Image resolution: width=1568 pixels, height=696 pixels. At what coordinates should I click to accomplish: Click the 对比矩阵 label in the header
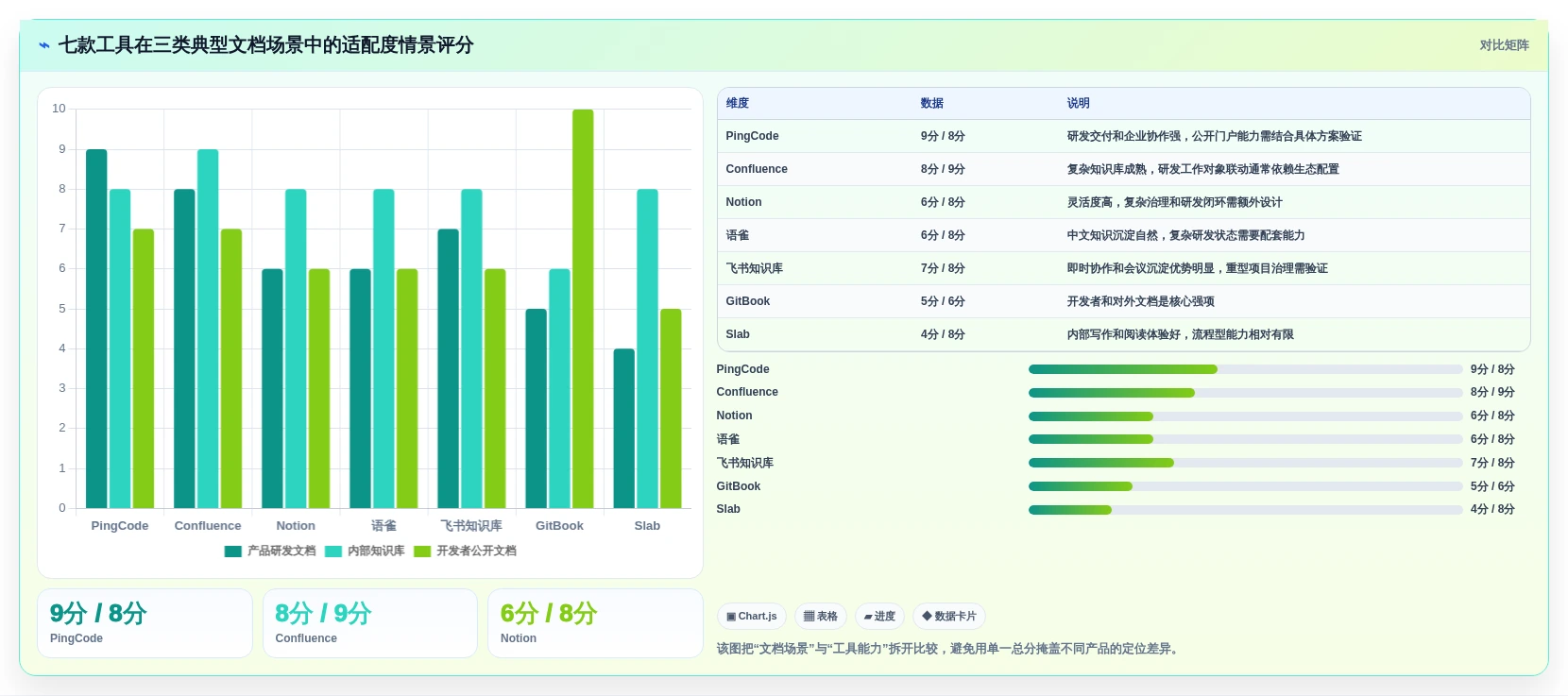(1504, 45)
